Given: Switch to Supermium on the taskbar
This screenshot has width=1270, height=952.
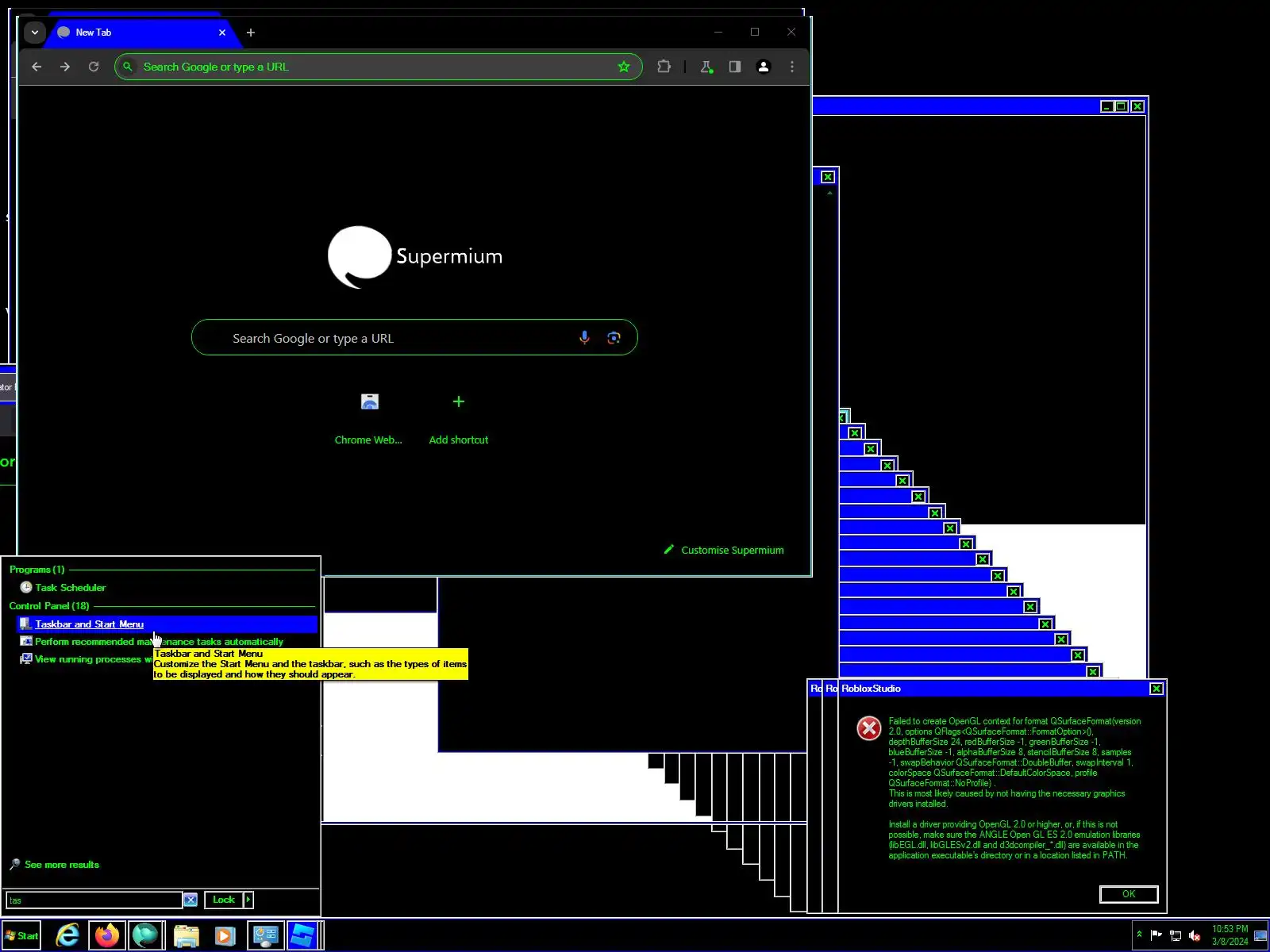Looking at the screenshot, I should (x=146, y=936).
